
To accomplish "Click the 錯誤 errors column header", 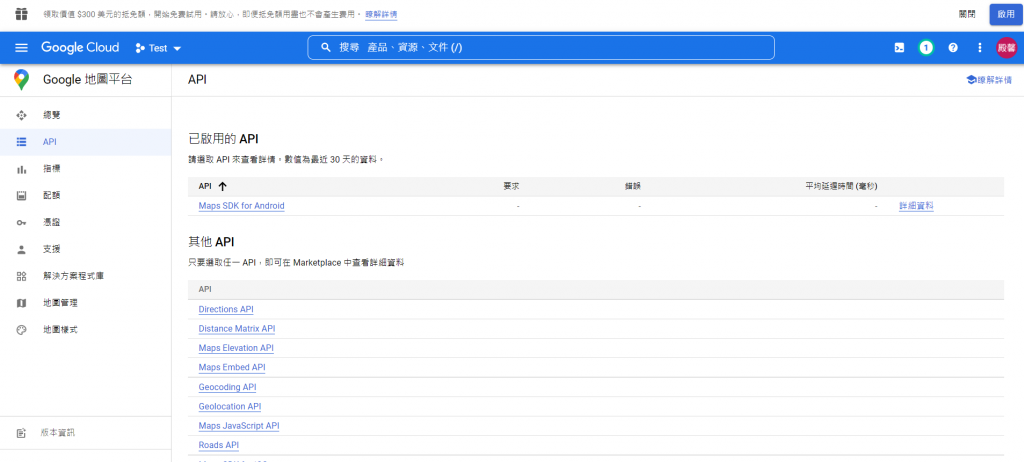I will point(632,186).
